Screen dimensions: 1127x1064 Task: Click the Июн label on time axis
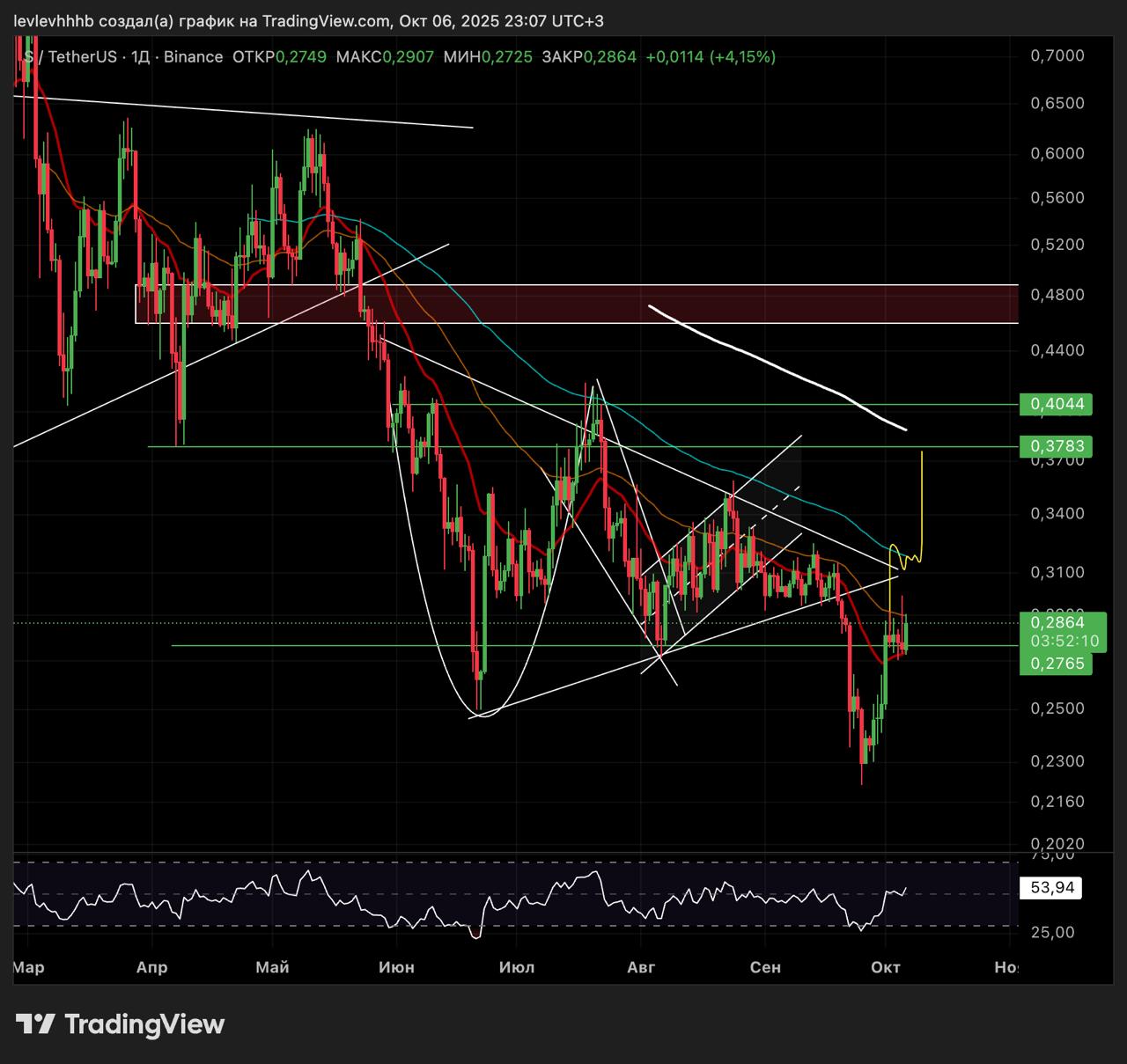[x=396, y=967]
